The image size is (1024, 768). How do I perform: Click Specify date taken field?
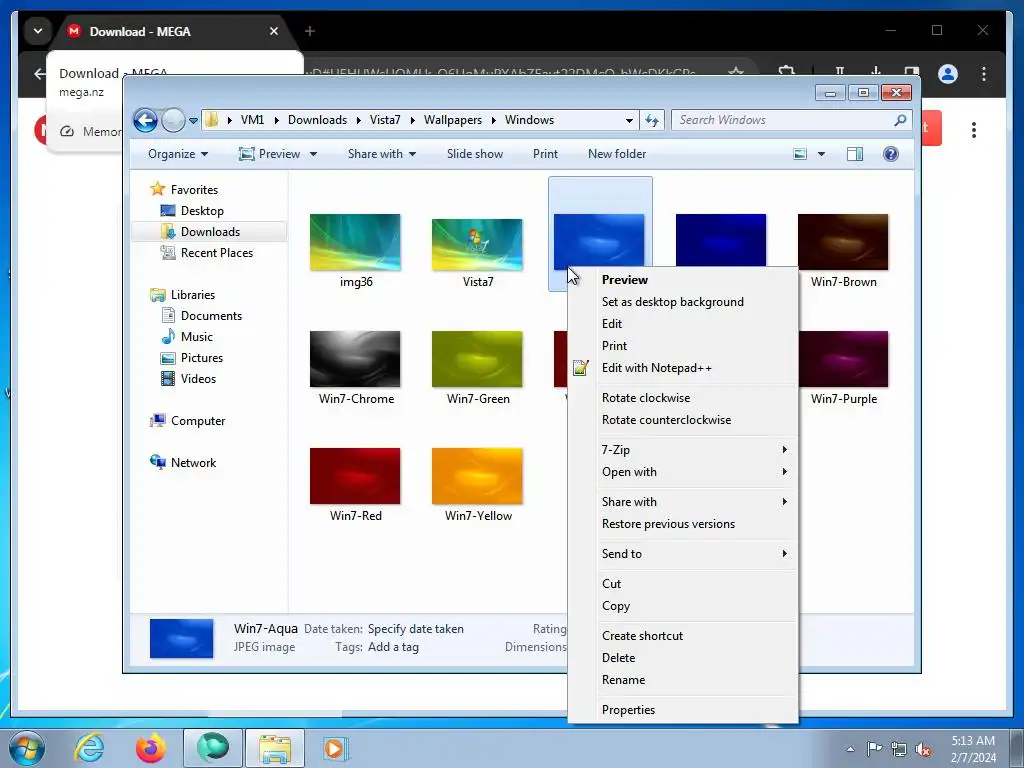coord(415,630)
